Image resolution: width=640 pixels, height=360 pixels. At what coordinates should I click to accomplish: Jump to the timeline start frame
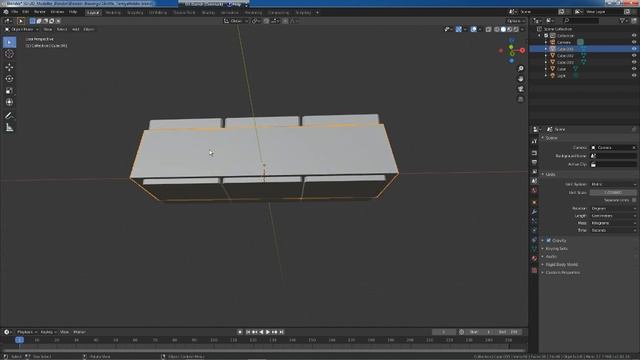248,332
